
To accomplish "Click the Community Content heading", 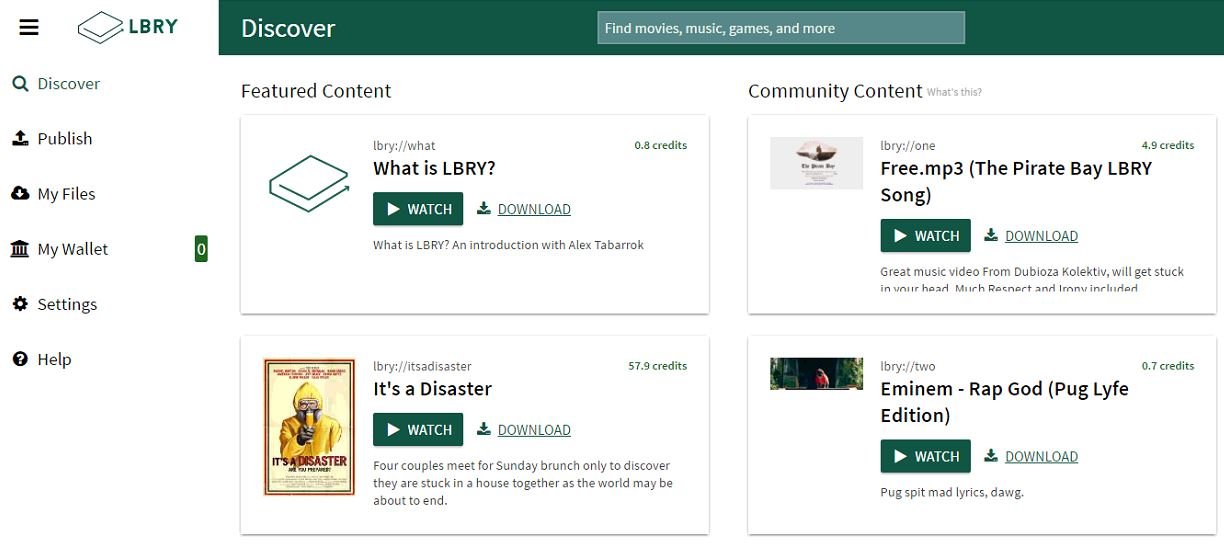I will coord(835,91).
